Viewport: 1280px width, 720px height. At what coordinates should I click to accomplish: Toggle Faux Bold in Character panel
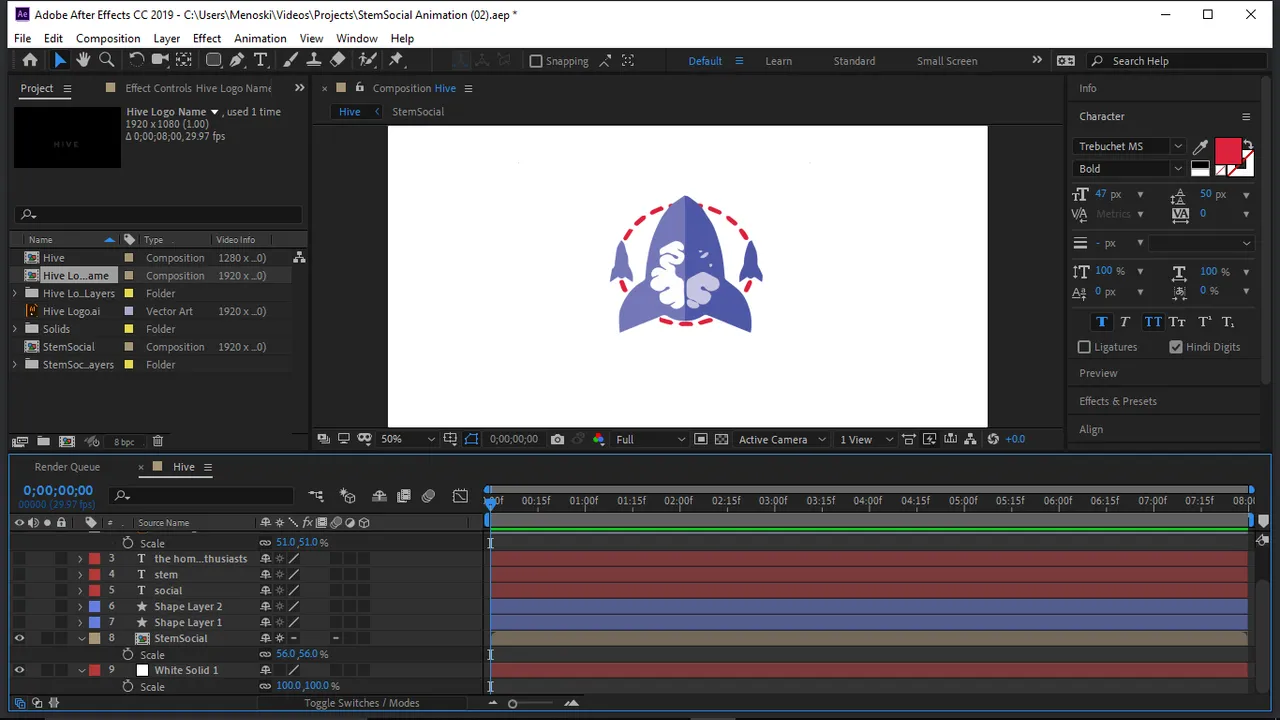click(x=1102, y=322)
